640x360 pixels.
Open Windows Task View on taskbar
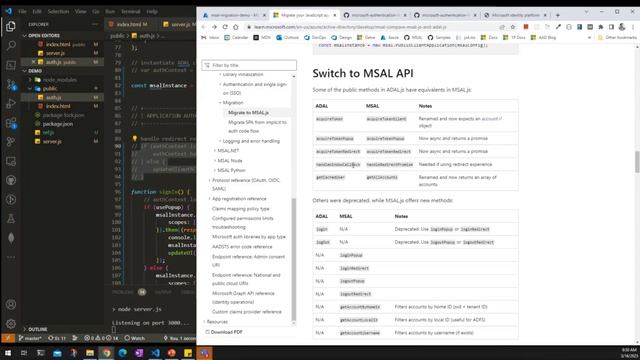(24, 353)
